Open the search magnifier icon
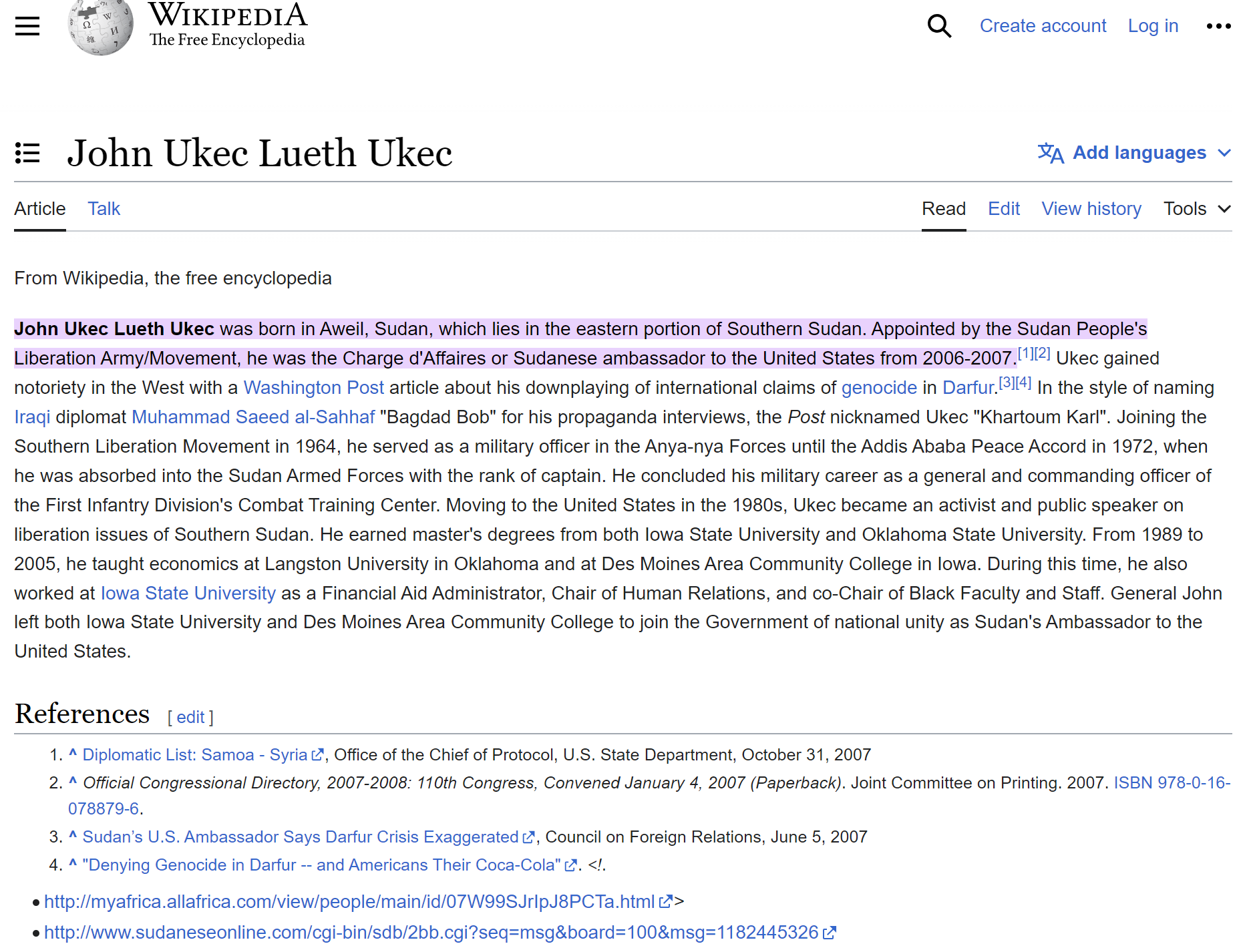Image resolution: width=1243 pixels, height=952 pixels. coord(939,26)
